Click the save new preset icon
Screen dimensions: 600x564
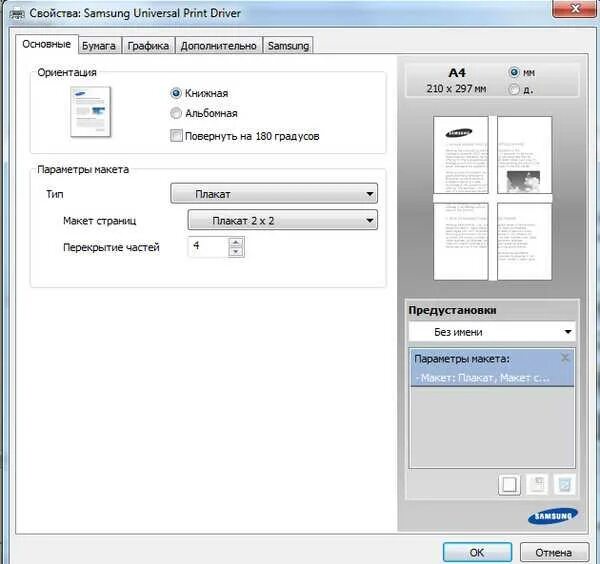pos(509,485)
